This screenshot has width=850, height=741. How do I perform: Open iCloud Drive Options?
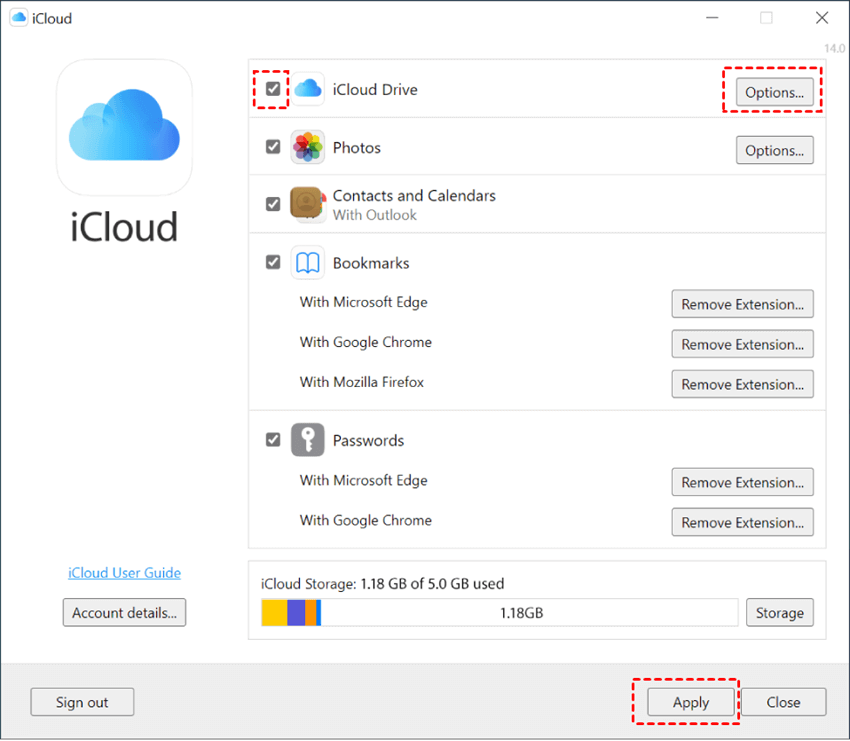coord(774,93)
